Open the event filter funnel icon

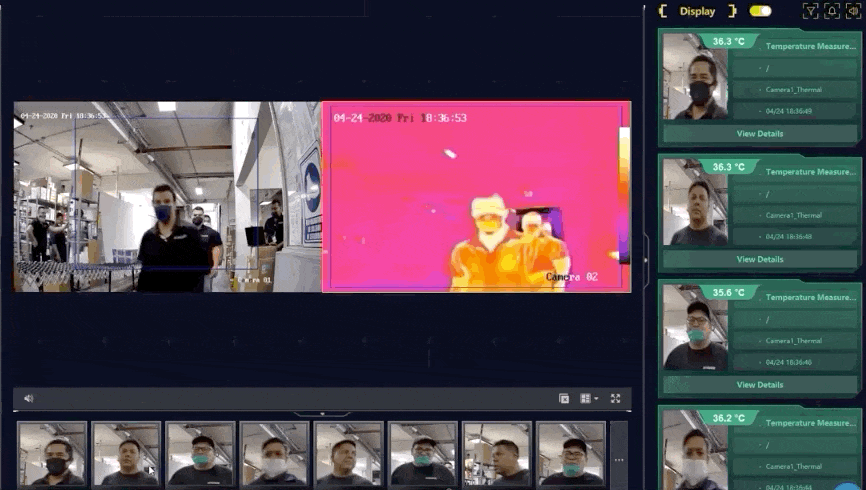(810, 11)
